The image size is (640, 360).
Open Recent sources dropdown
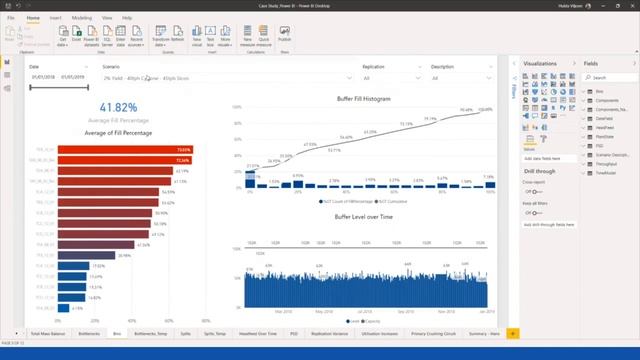(x=136, y=36)
